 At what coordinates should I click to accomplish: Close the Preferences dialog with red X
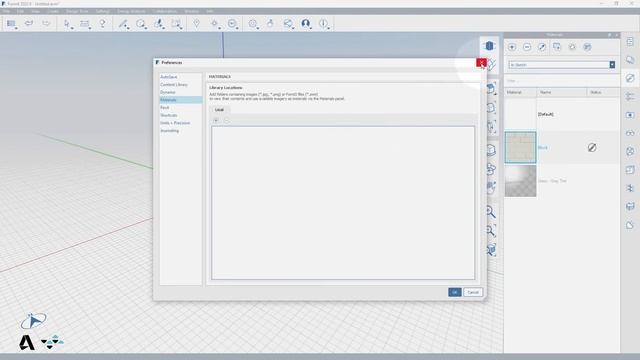(482, 62)
